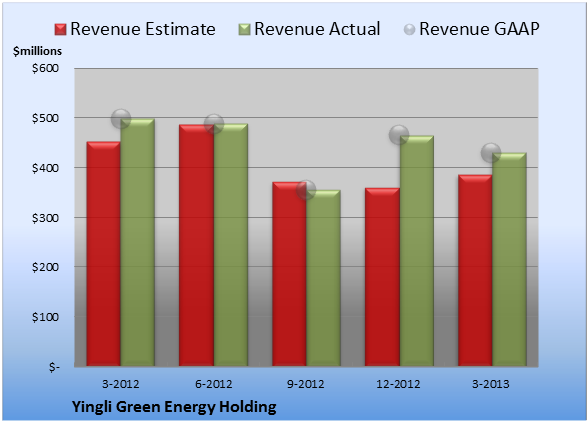The image size is (588, 422).
Task: Click the 'Yingli Green Energy Holding' title
Action: point(174,407)
